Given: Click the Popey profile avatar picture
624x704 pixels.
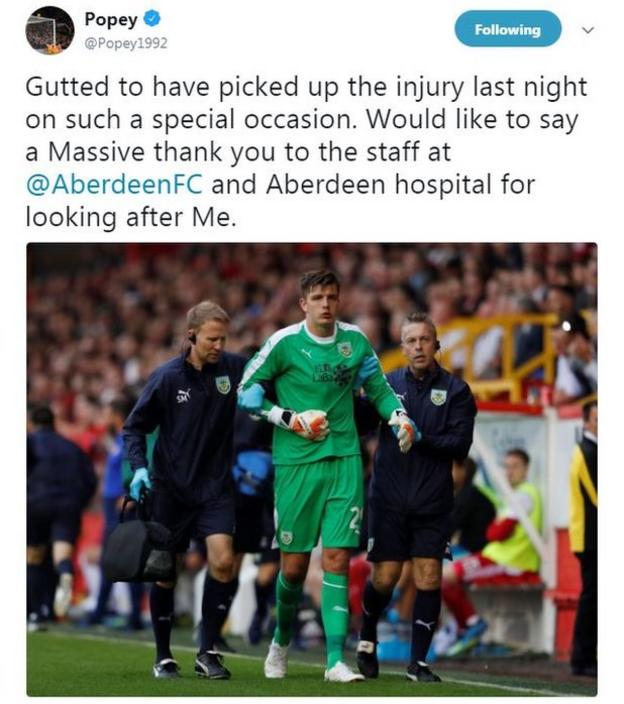Looking at the screenshot, I should (50, 31).
